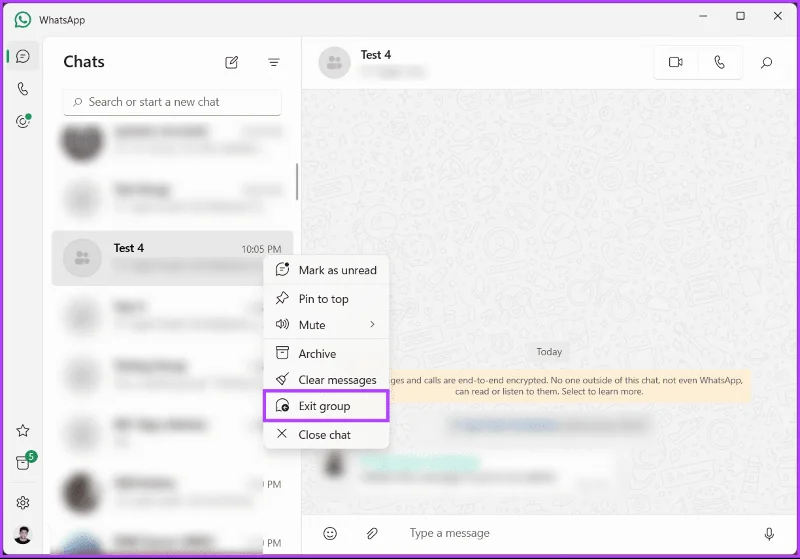The width and height of the screenshot is (800, 559).
Task: Maximize the WhatsApp window
Action: (740, 16)
